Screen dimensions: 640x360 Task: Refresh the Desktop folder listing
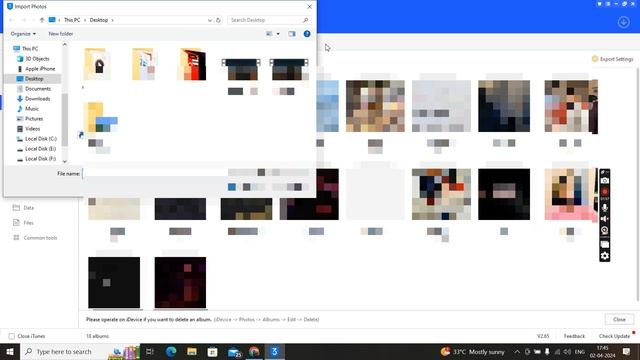coord(218,20)
